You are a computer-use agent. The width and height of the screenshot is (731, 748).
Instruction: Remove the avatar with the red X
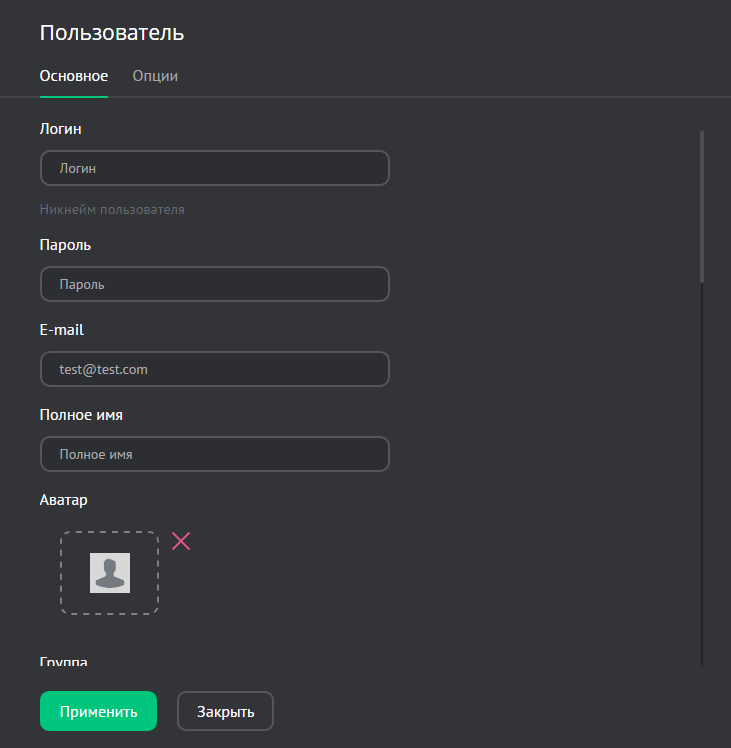click(x=181, y=541)
